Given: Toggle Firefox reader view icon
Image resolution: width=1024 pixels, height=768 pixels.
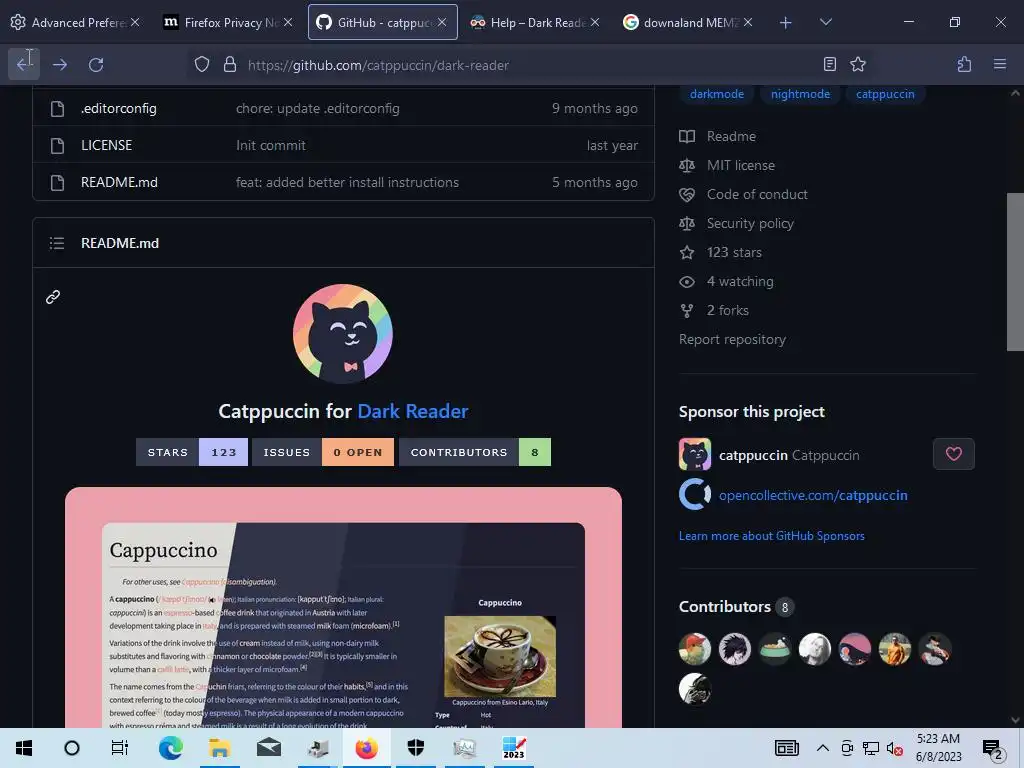Looking at the screenshot, I should click(x=829, y=64).
